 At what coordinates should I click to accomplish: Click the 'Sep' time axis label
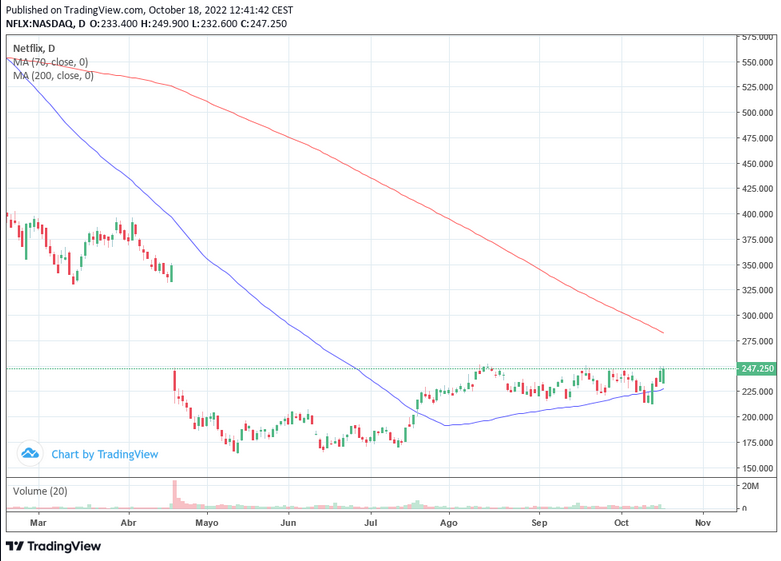coord(539,523)
